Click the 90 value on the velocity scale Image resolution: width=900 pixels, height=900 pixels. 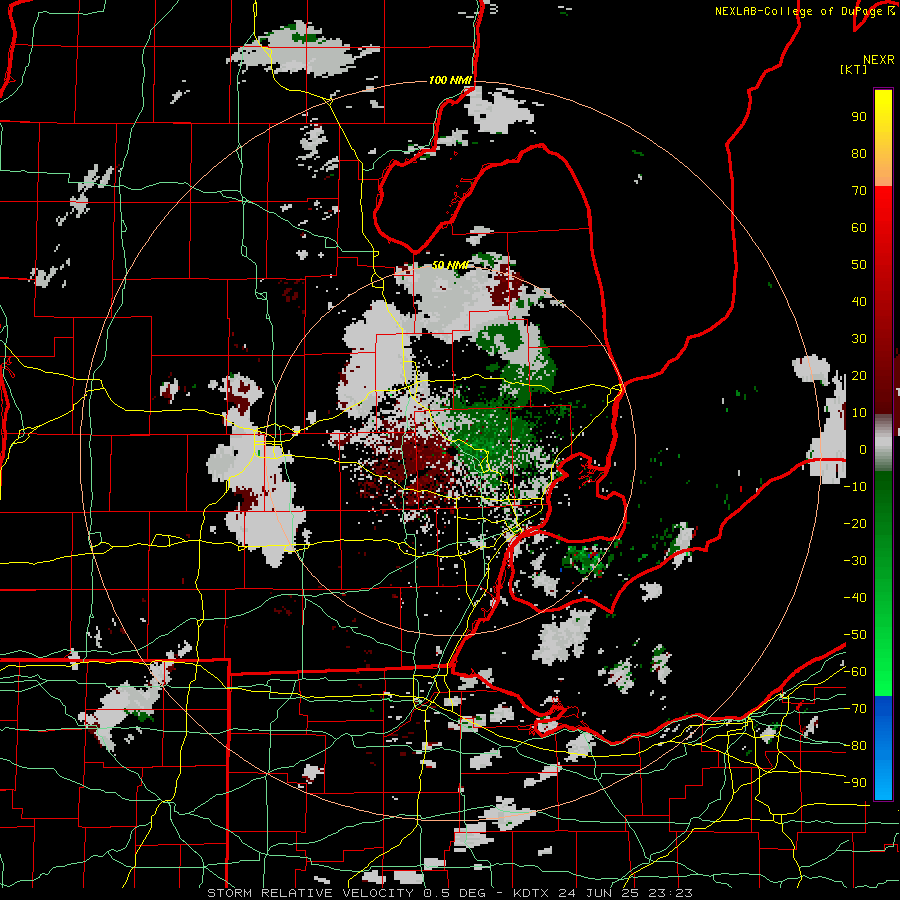point(859,117)
